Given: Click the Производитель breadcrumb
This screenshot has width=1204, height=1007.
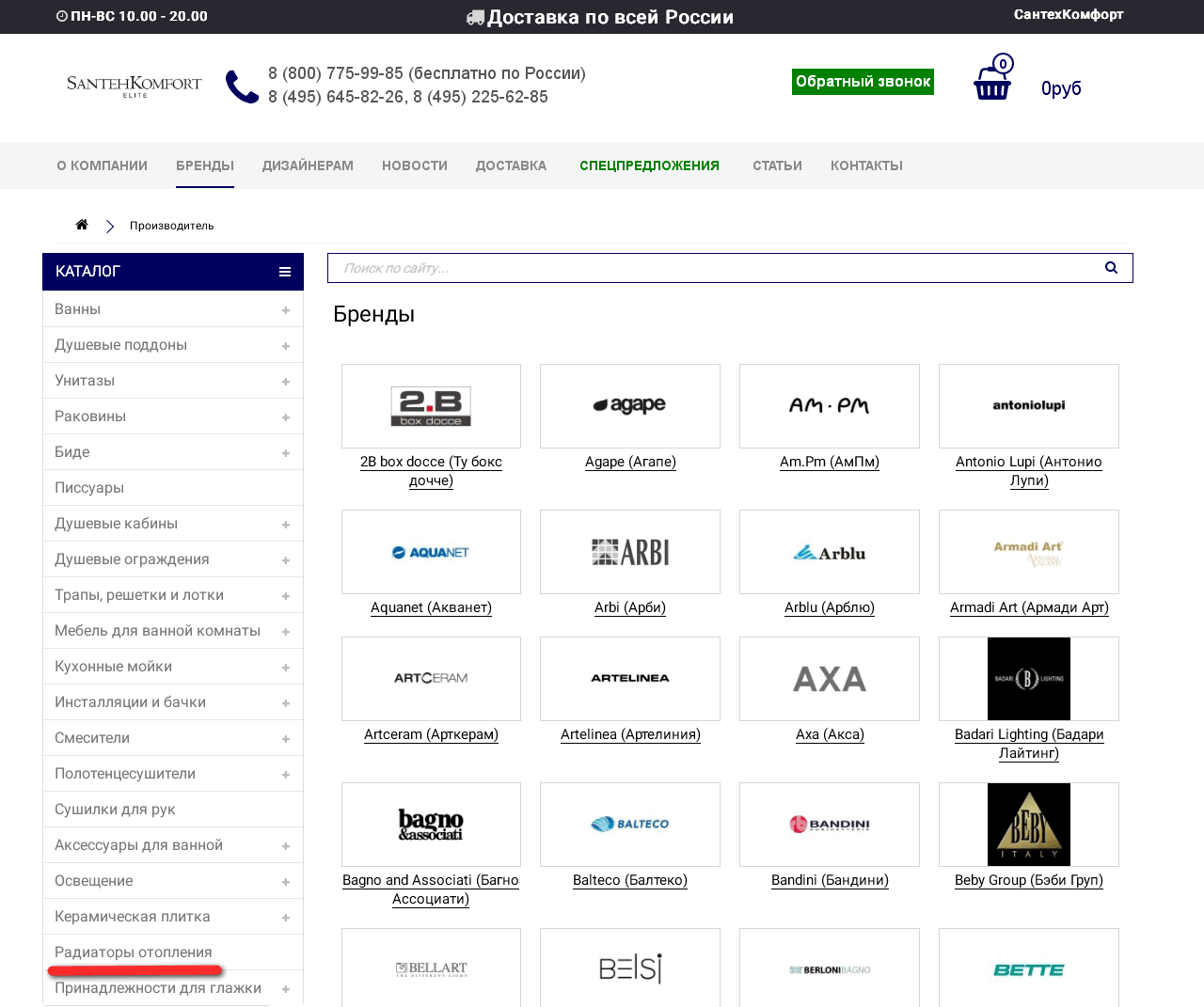Looking at the screenshot, I should (172, 226).
